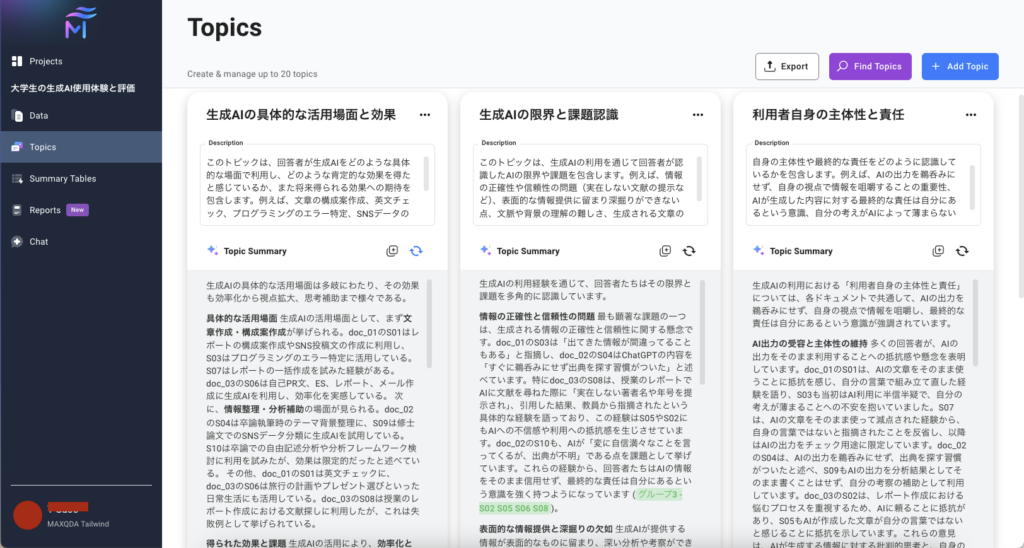Viewport: 1024px width, 548px height.
Task: Go to the Data section
Action: (x=38, y=116)
